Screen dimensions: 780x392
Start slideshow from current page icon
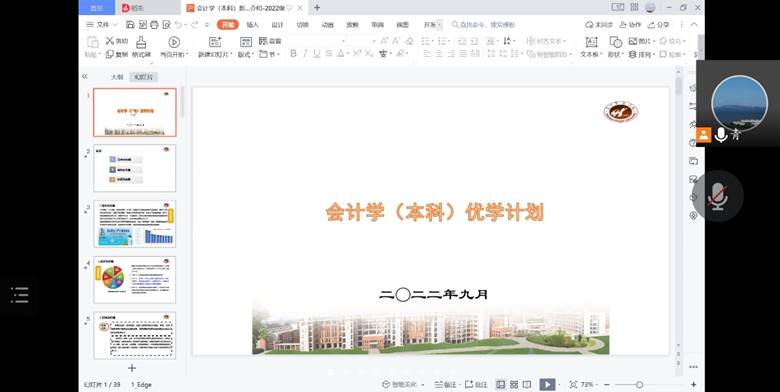(174, 42)
